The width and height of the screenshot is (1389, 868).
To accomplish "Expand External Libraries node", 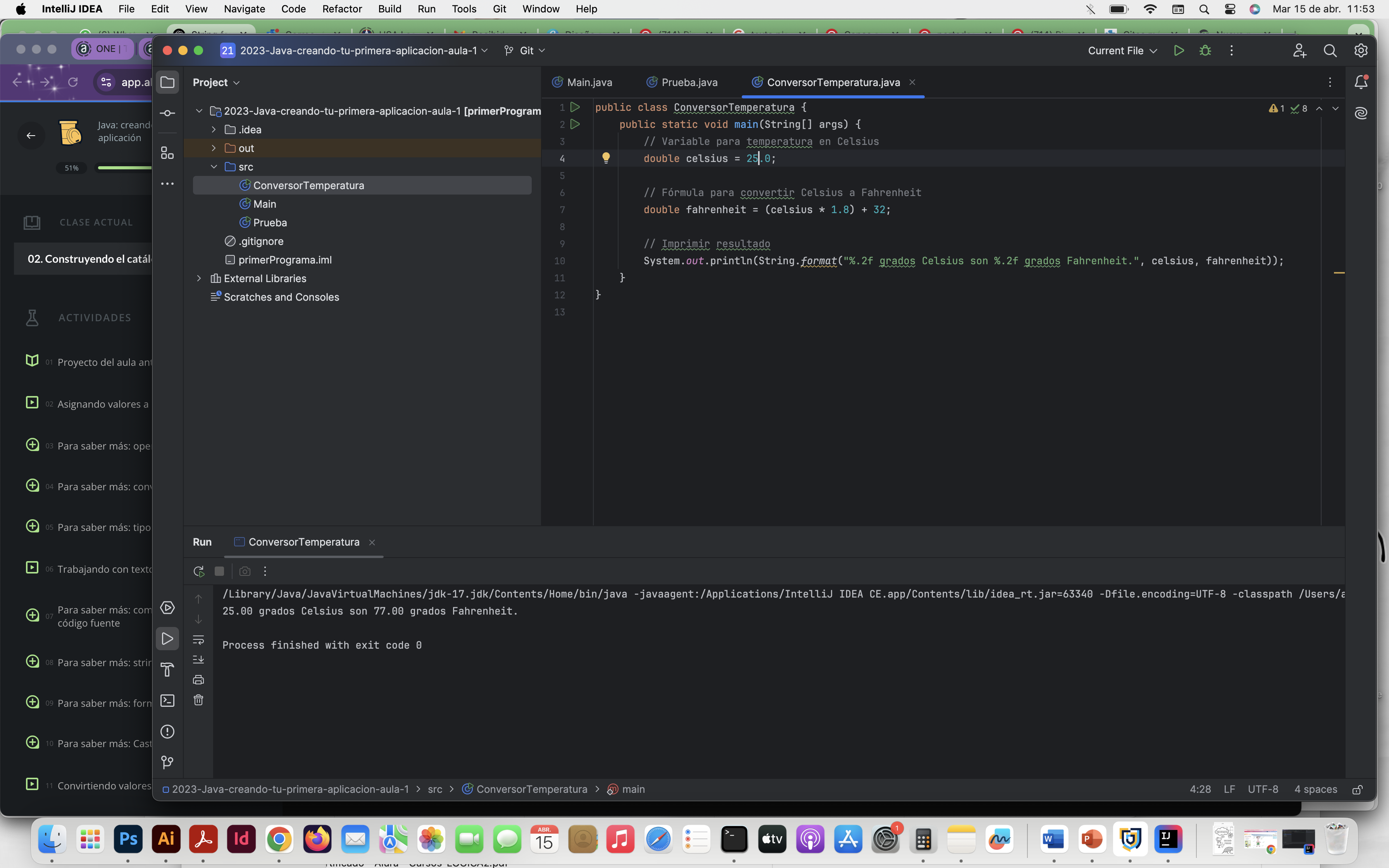I will click(x=199, y=279).
